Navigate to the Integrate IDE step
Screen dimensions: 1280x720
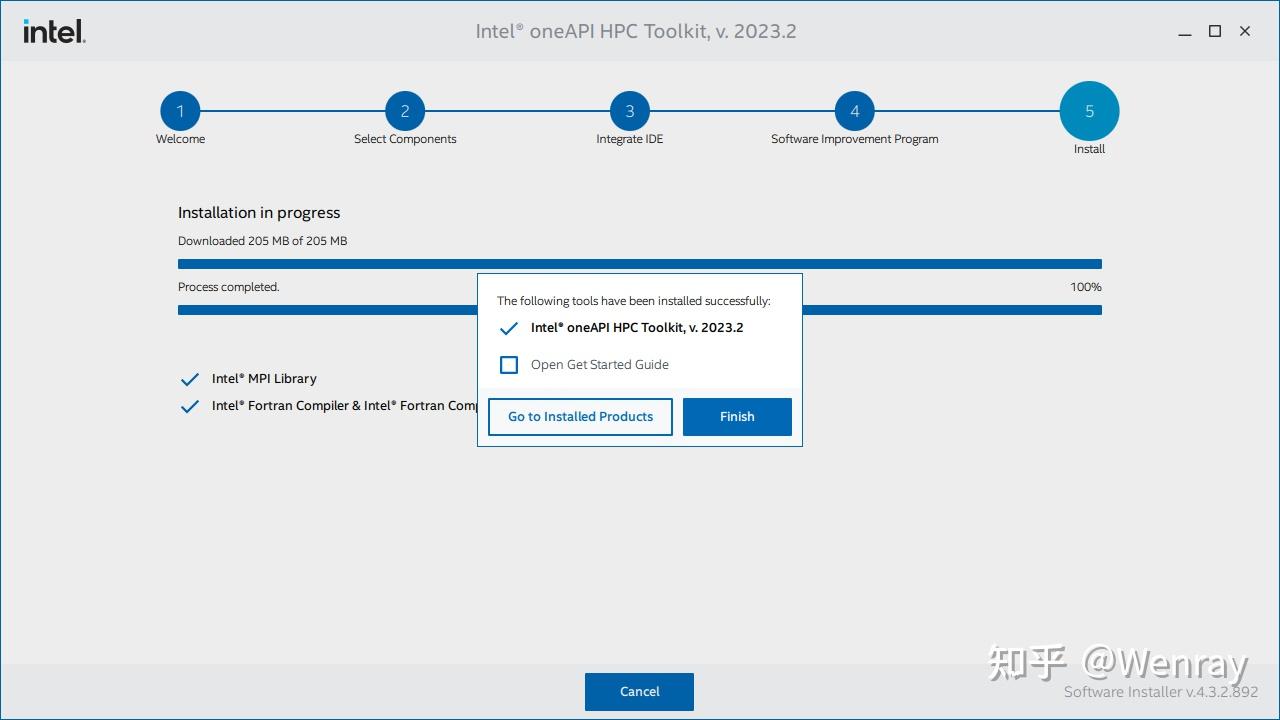pos(629,111)
